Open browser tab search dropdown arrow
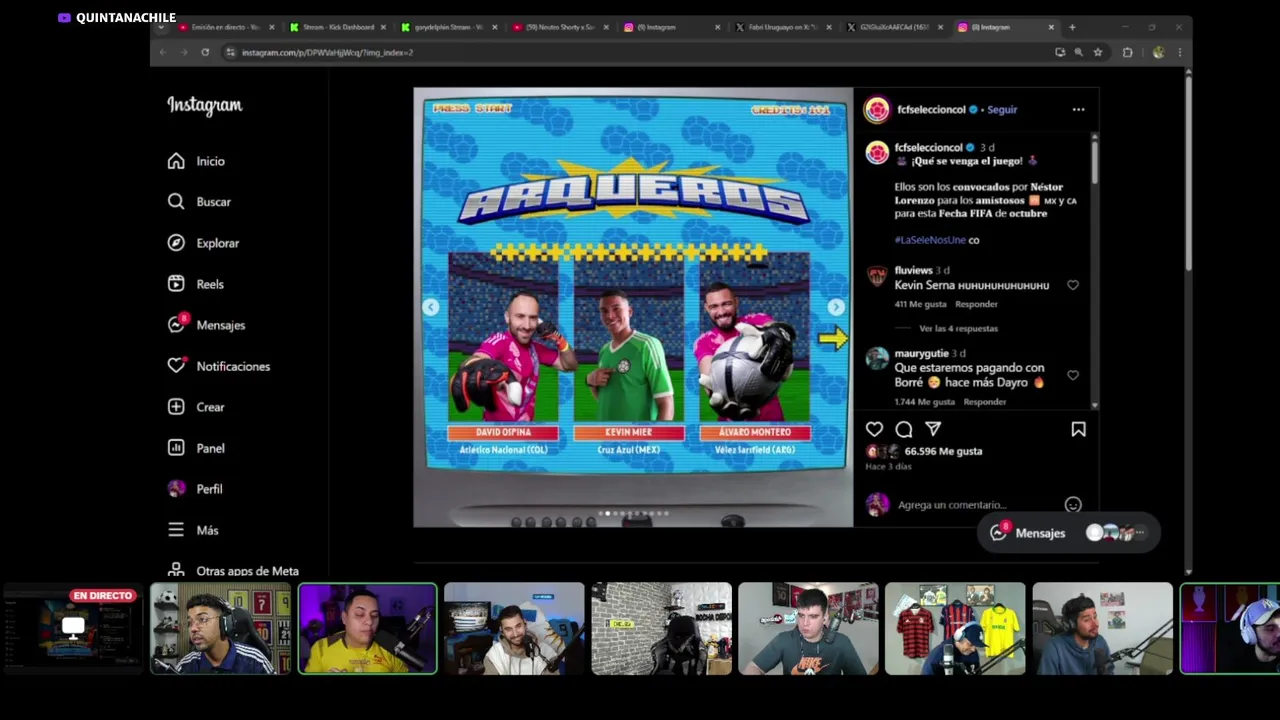Viewport: 1280px width, 720px height. coord(161,27)
